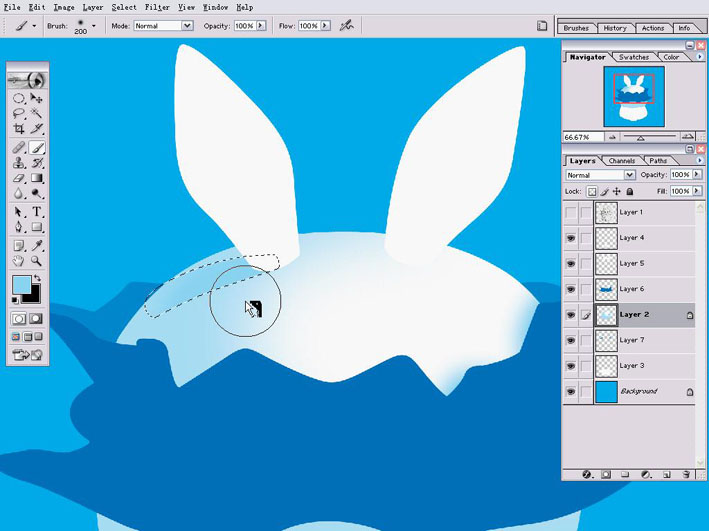Select the Gradient tool
Image resolution: width=709 pixels, height=531 pixels.
[37, 178]
